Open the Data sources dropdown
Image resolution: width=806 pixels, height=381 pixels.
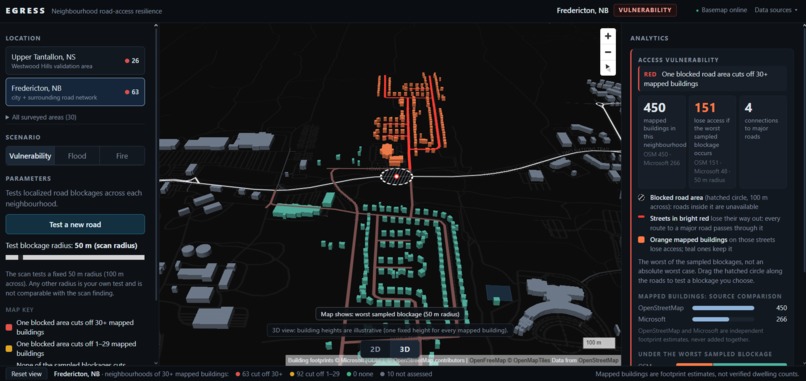[775, 10]
